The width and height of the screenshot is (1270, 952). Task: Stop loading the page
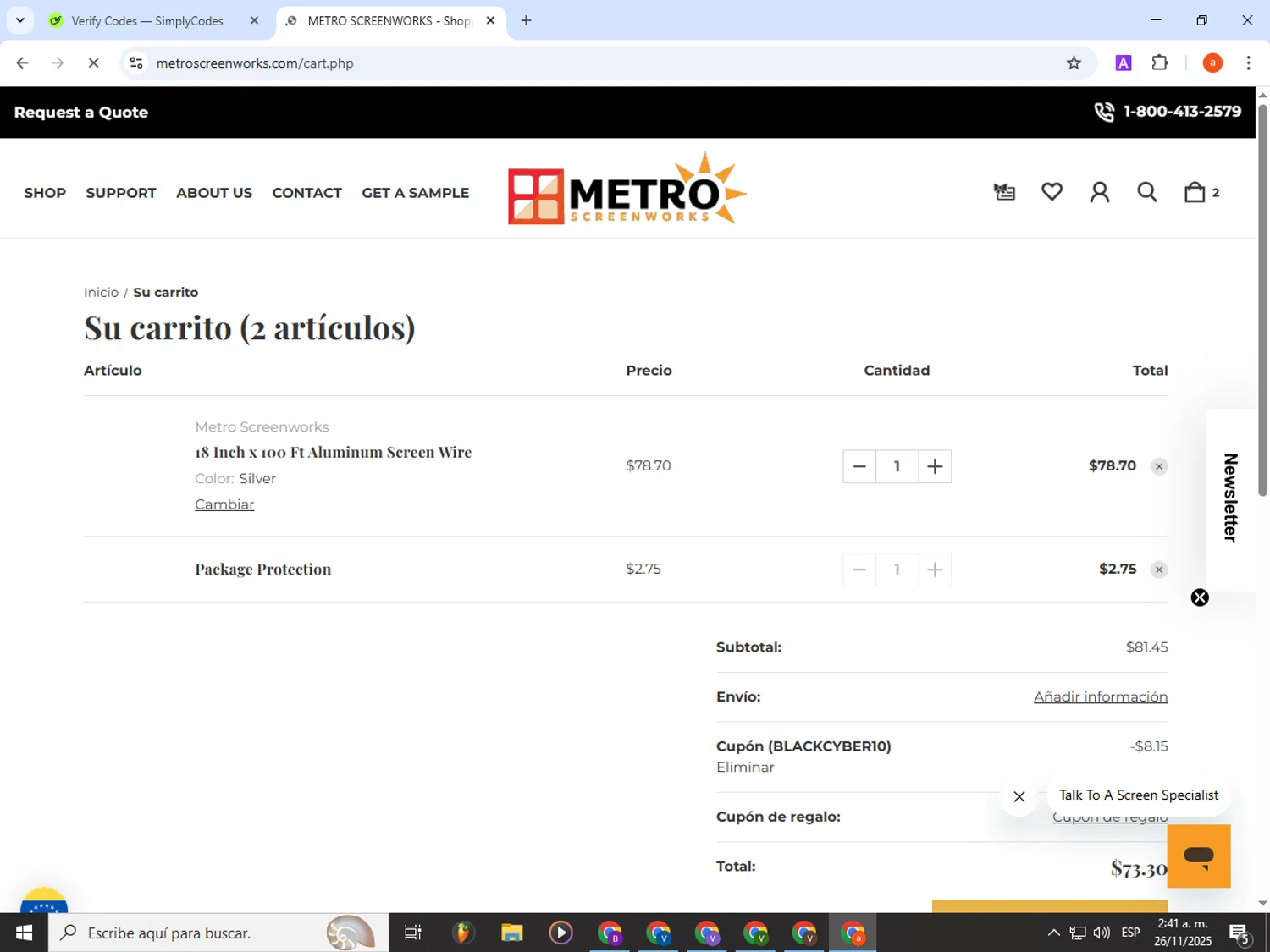point(93,63)
